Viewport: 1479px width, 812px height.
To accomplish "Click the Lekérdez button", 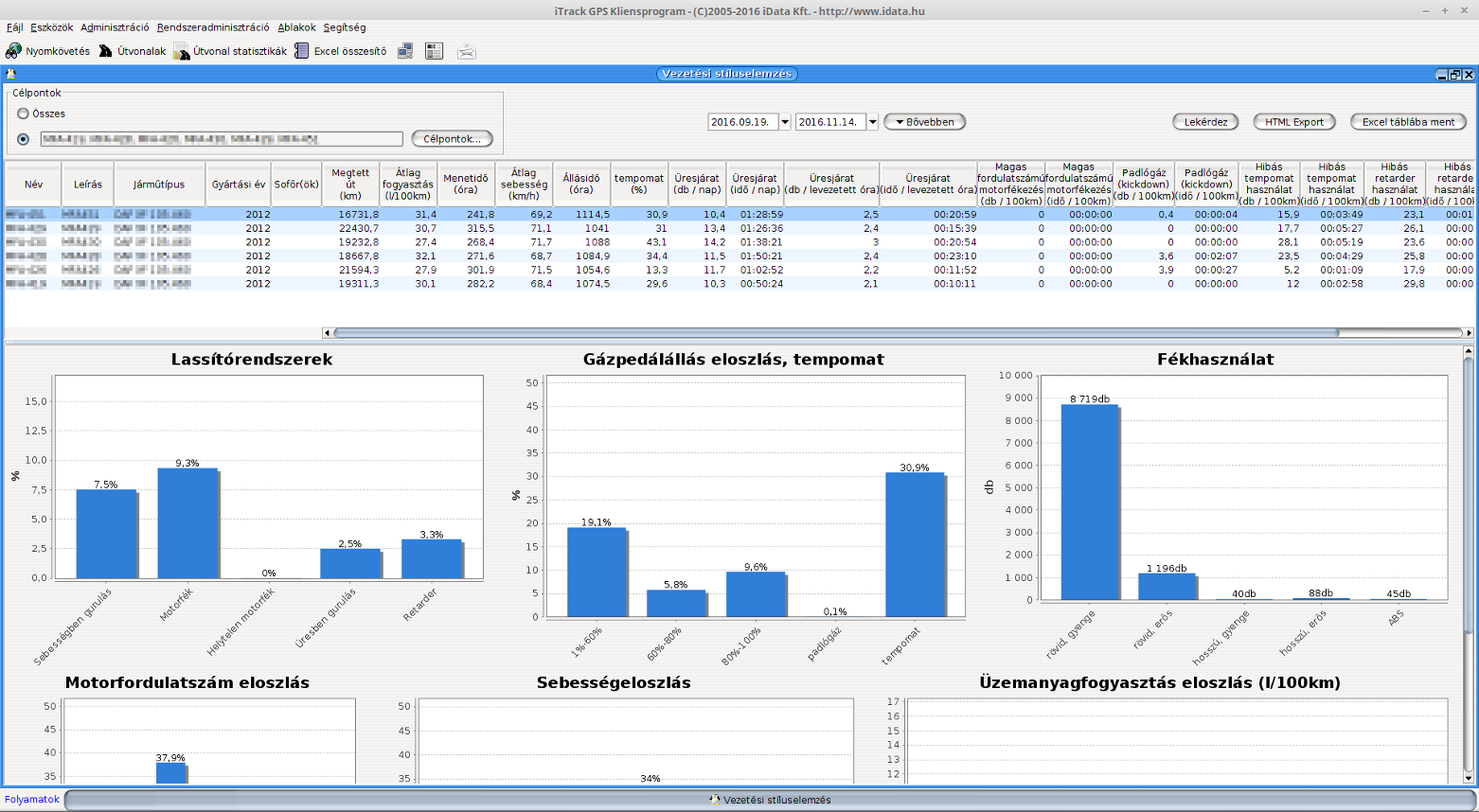I will (x=1205, y=122).
